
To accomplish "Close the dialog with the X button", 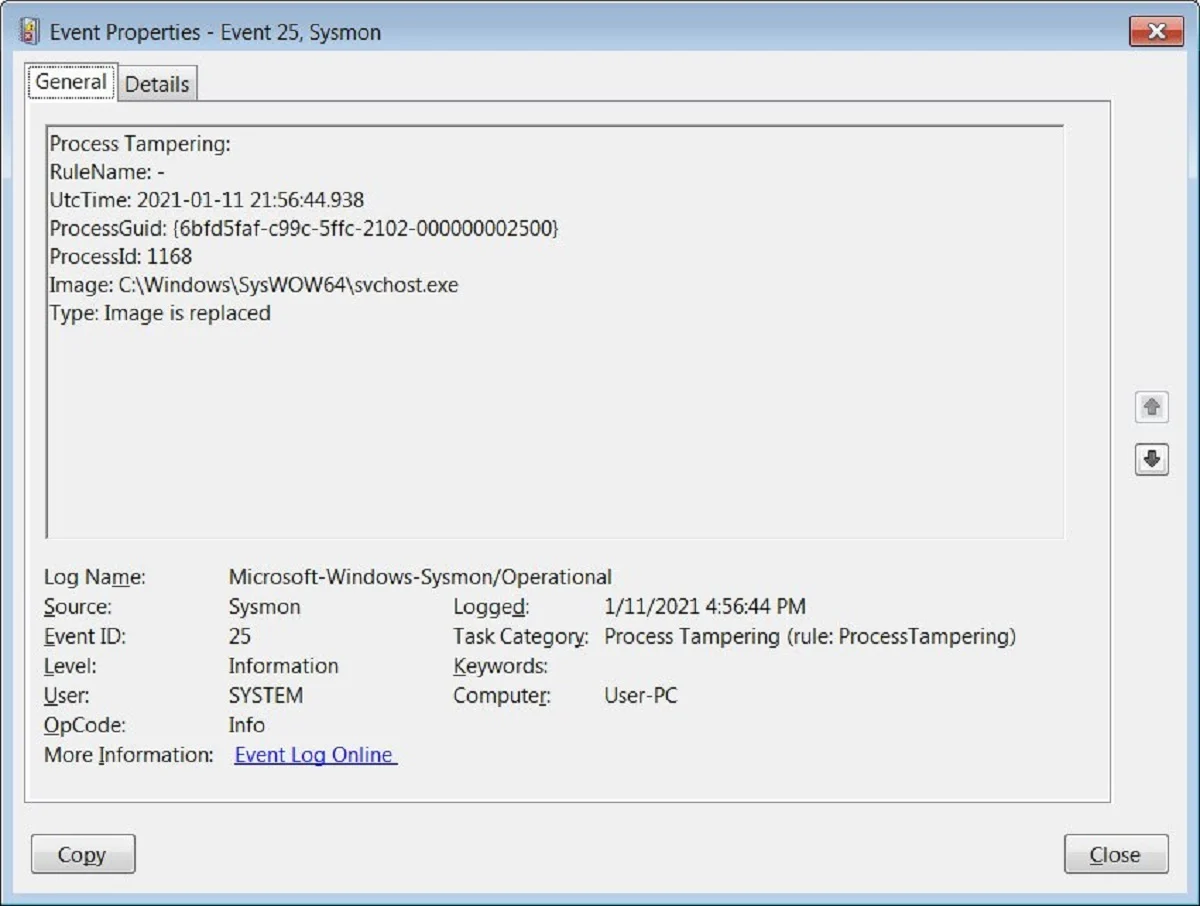I will point(1157,31).
